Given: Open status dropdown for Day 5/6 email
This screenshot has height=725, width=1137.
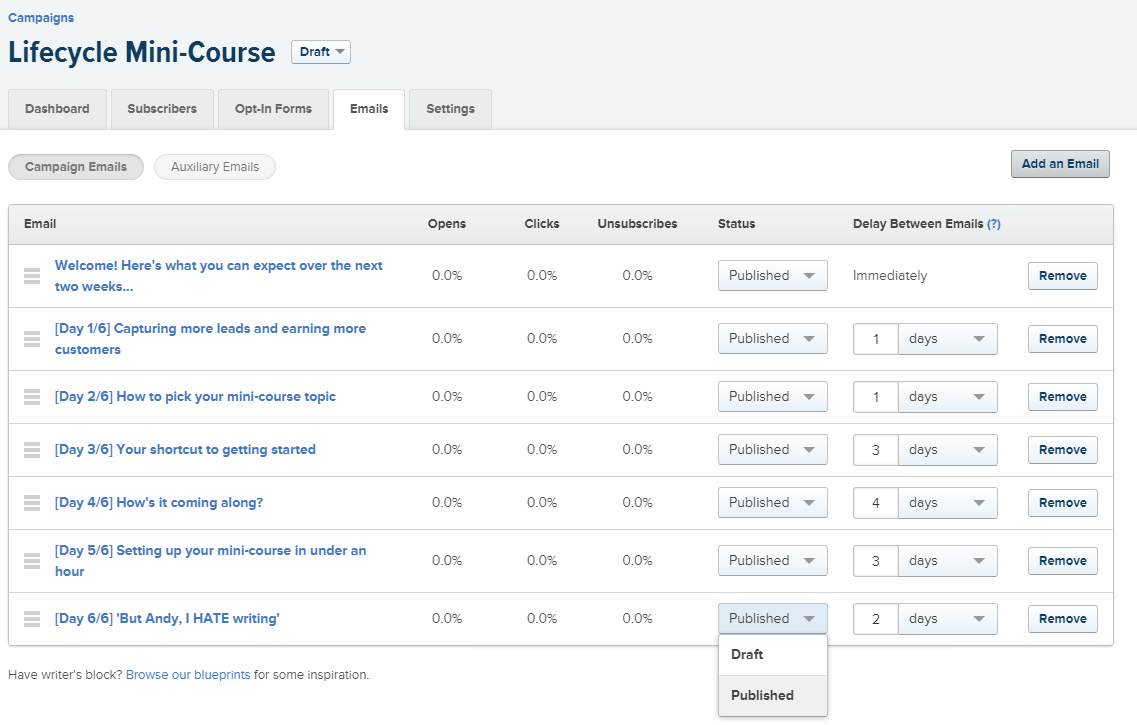Looking at the screenshot, I should (772, 560).
